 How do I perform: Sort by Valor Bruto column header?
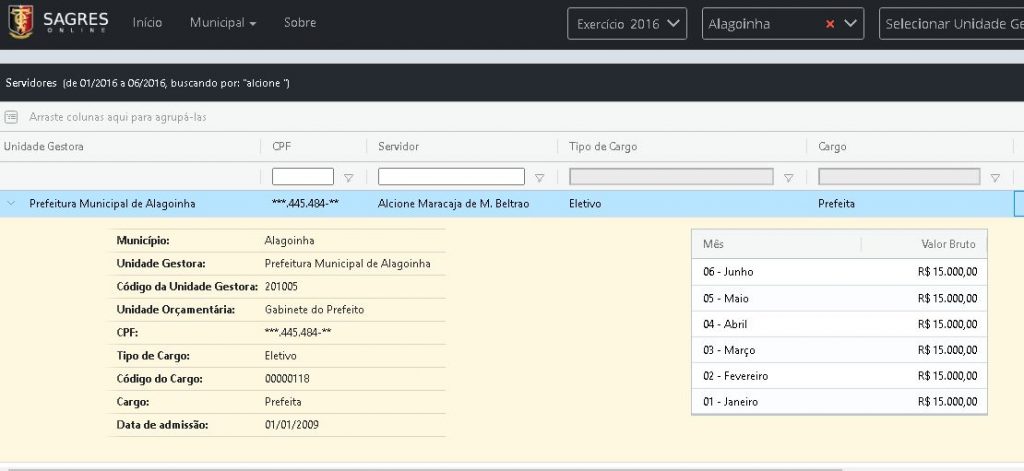coord(946,244)
